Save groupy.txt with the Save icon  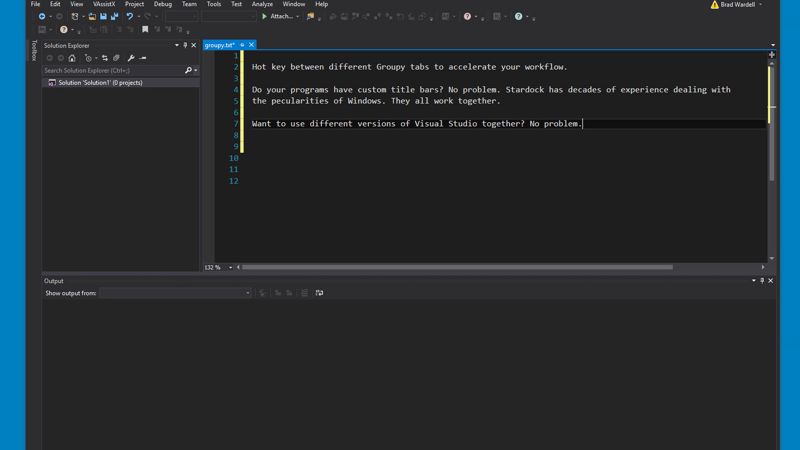[103, 16]
